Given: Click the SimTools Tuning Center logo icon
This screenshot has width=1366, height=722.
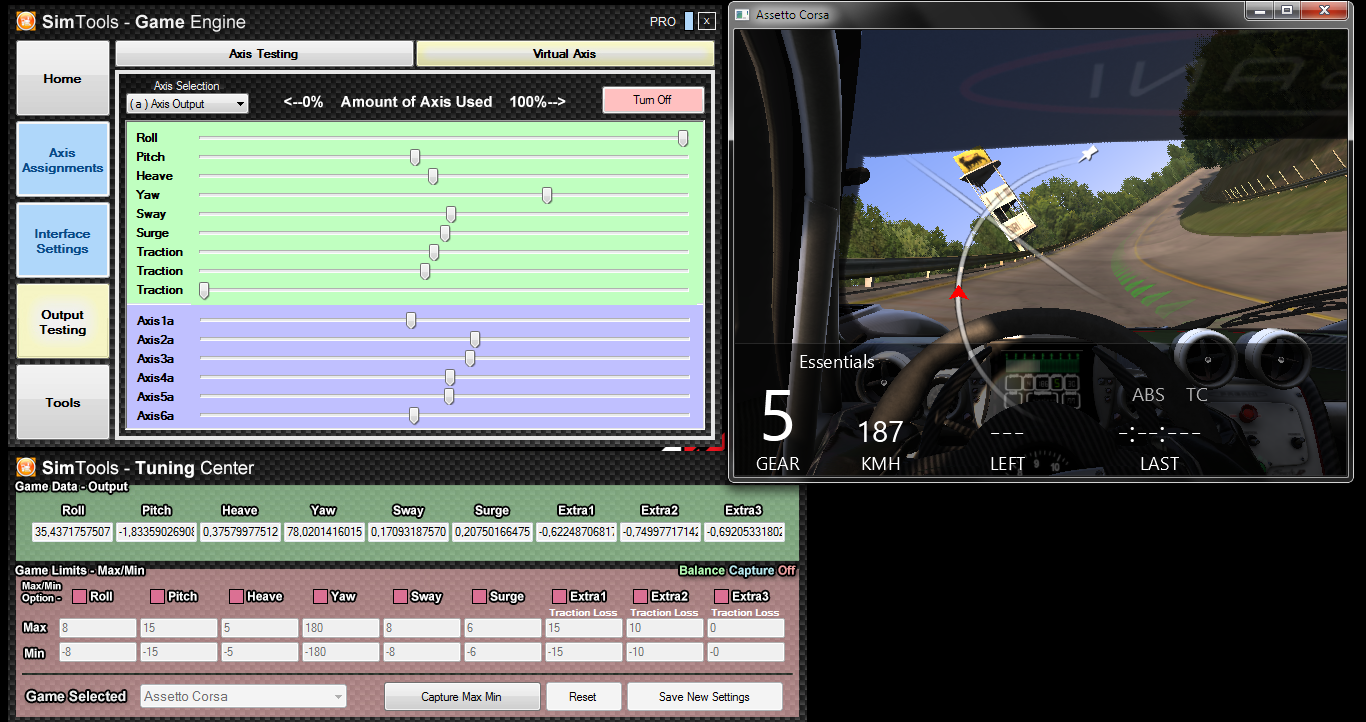Looking at the screenshot, I should 26,467.
